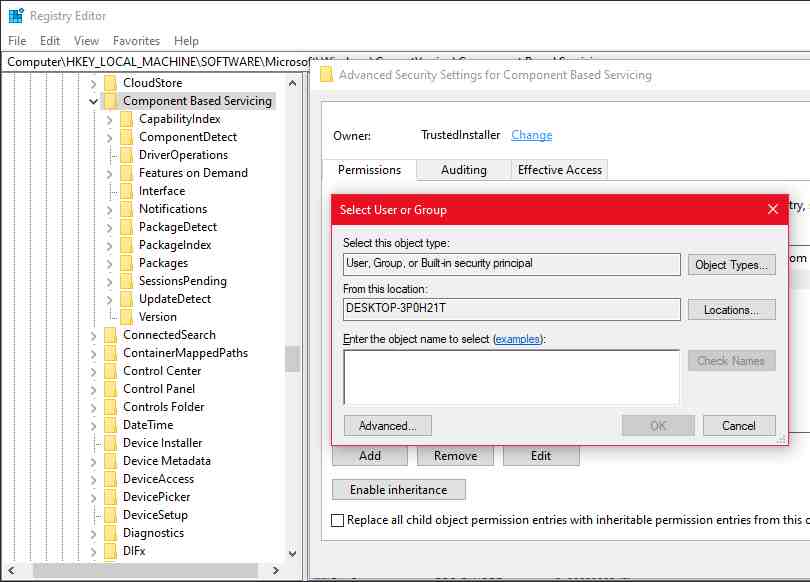Open the Edit menu
The height and width of the screenshot is (582, 810).
(x=50, y=41)
